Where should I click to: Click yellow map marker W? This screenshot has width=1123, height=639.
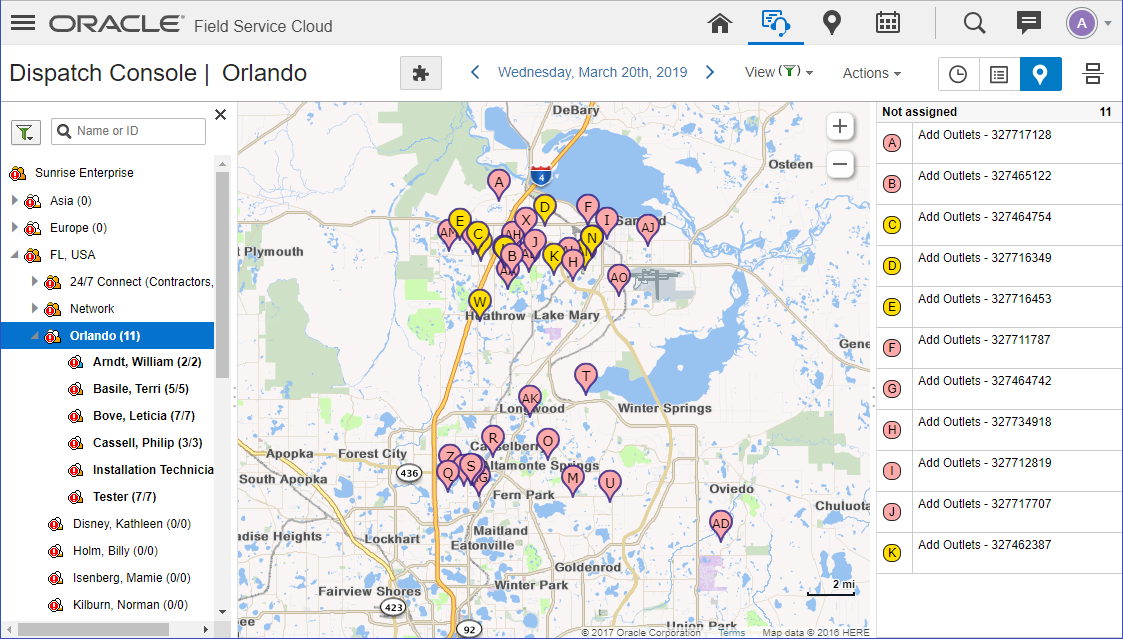tap(480, 303)
